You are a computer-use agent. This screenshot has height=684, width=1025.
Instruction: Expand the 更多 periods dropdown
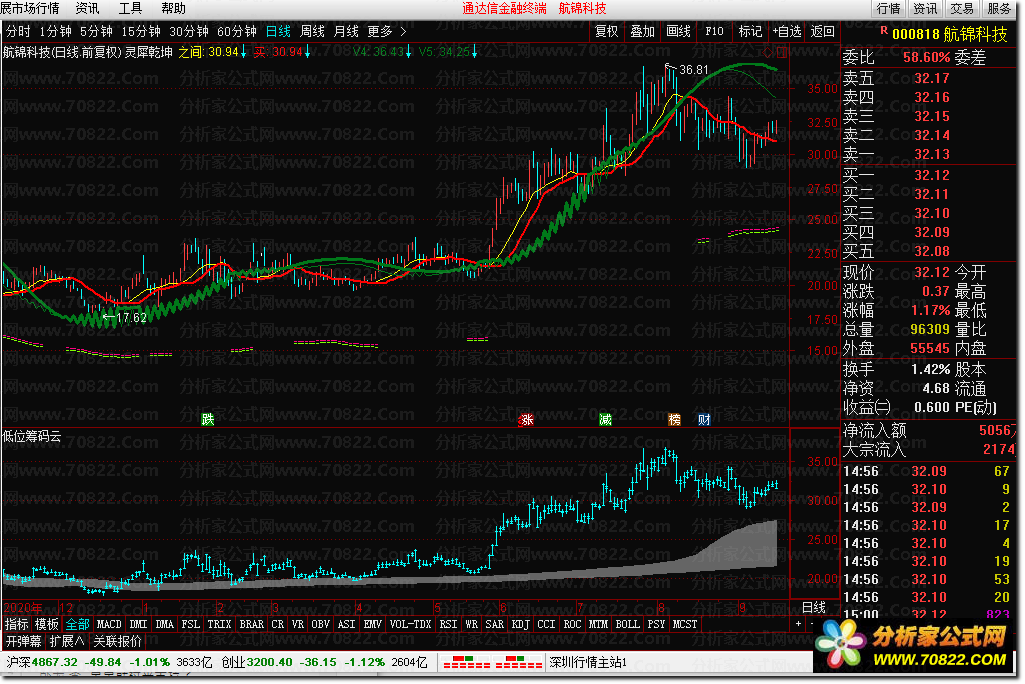point(386,31)
